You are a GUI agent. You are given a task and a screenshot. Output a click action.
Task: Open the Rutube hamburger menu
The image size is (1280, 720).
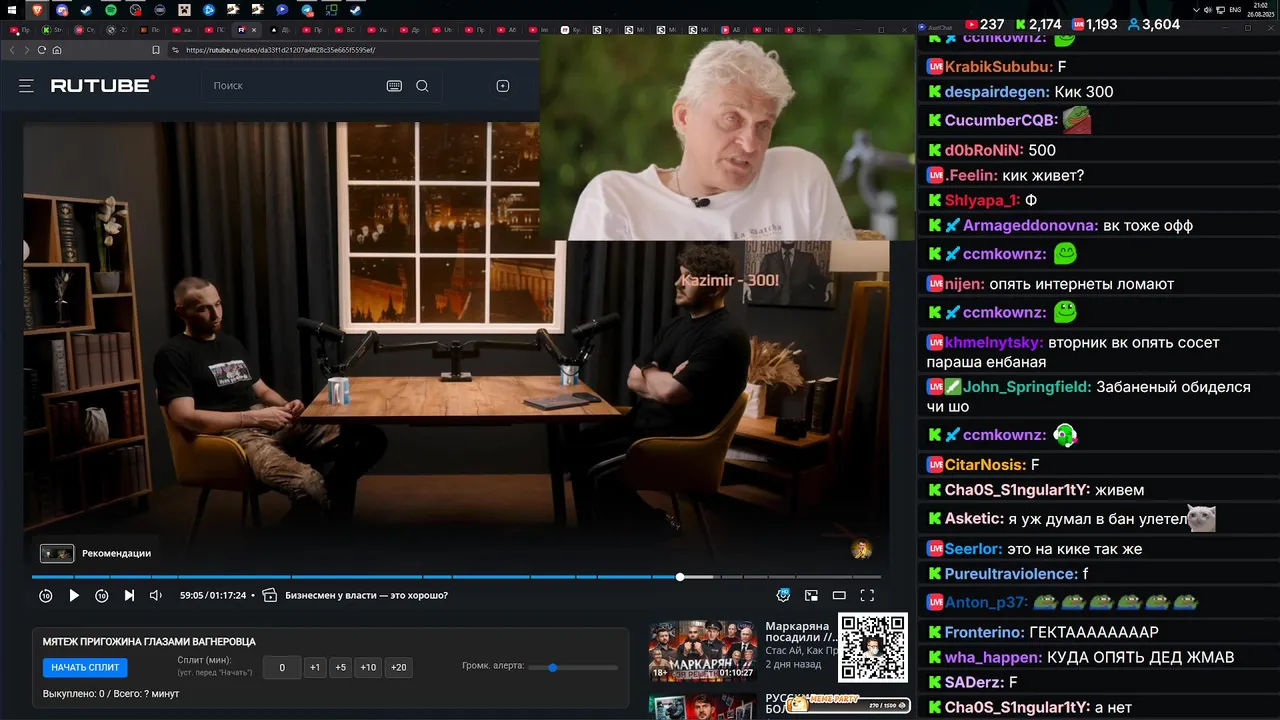(x=26, y=86)
